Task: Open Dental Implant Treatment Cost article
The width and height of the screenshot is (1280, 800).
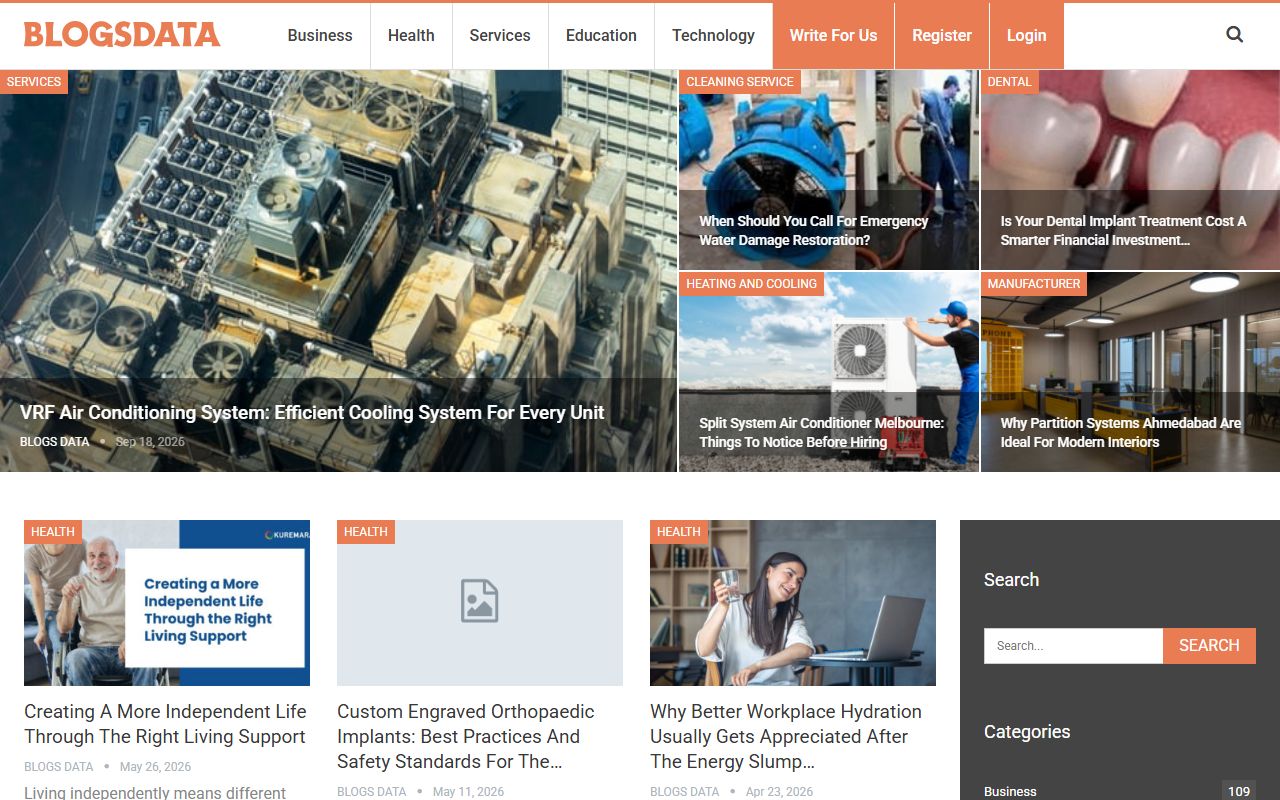Action: pyautogui.click(x=1123, y=230)
